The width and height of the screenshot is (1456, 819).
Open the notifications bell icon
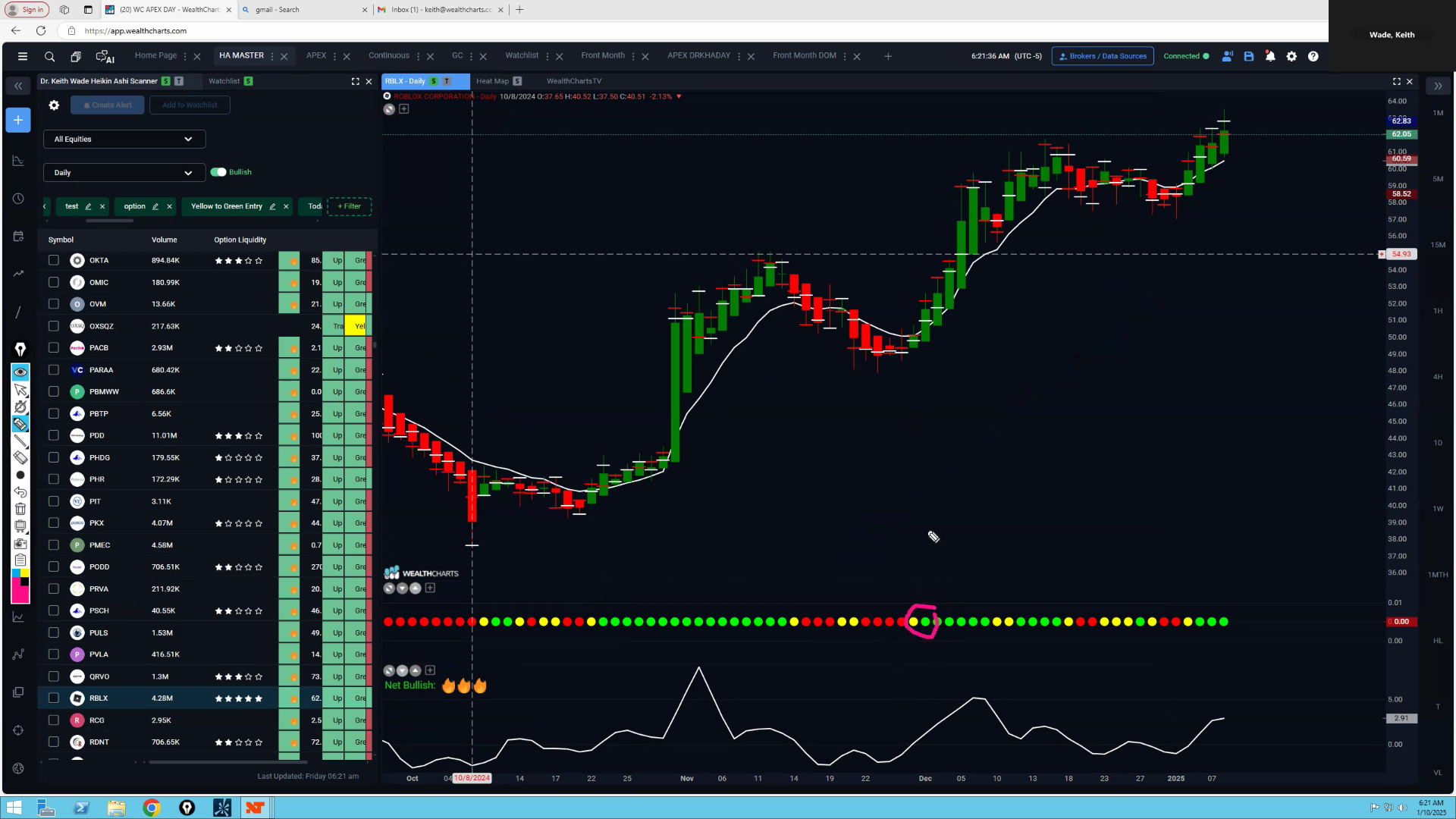(x=1270, y=56)
